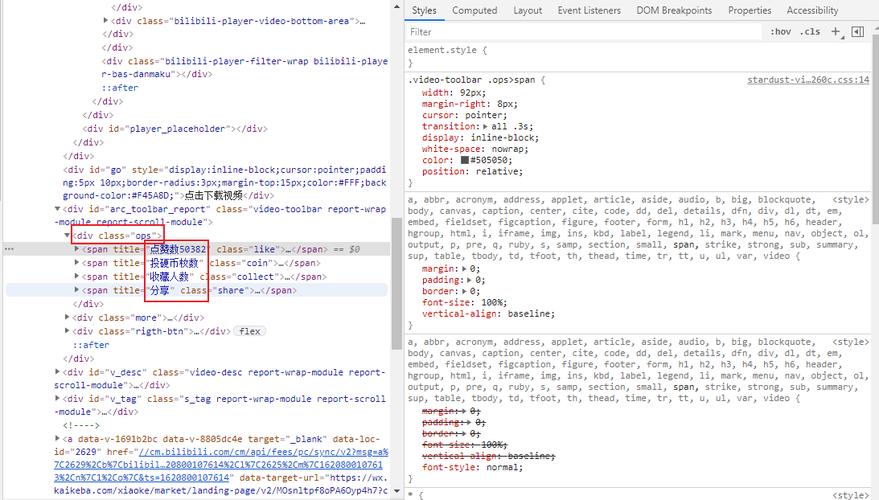Expand the active padding shorthand arrow
This screenshot has width=879, height=500.
(470, 280)
